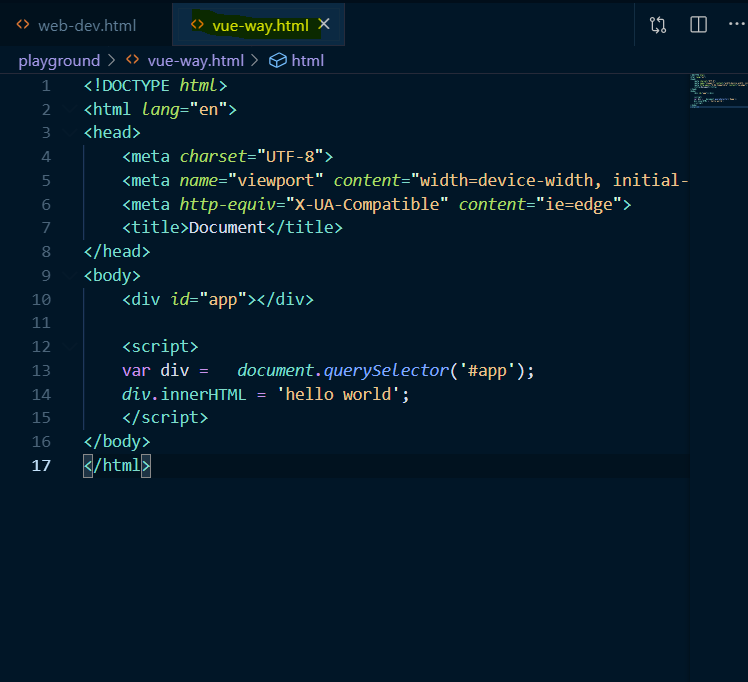Viewport: 748px width, 682px height.
Task: Close the vue-way.html tab
Action: (x=324, y=24)
